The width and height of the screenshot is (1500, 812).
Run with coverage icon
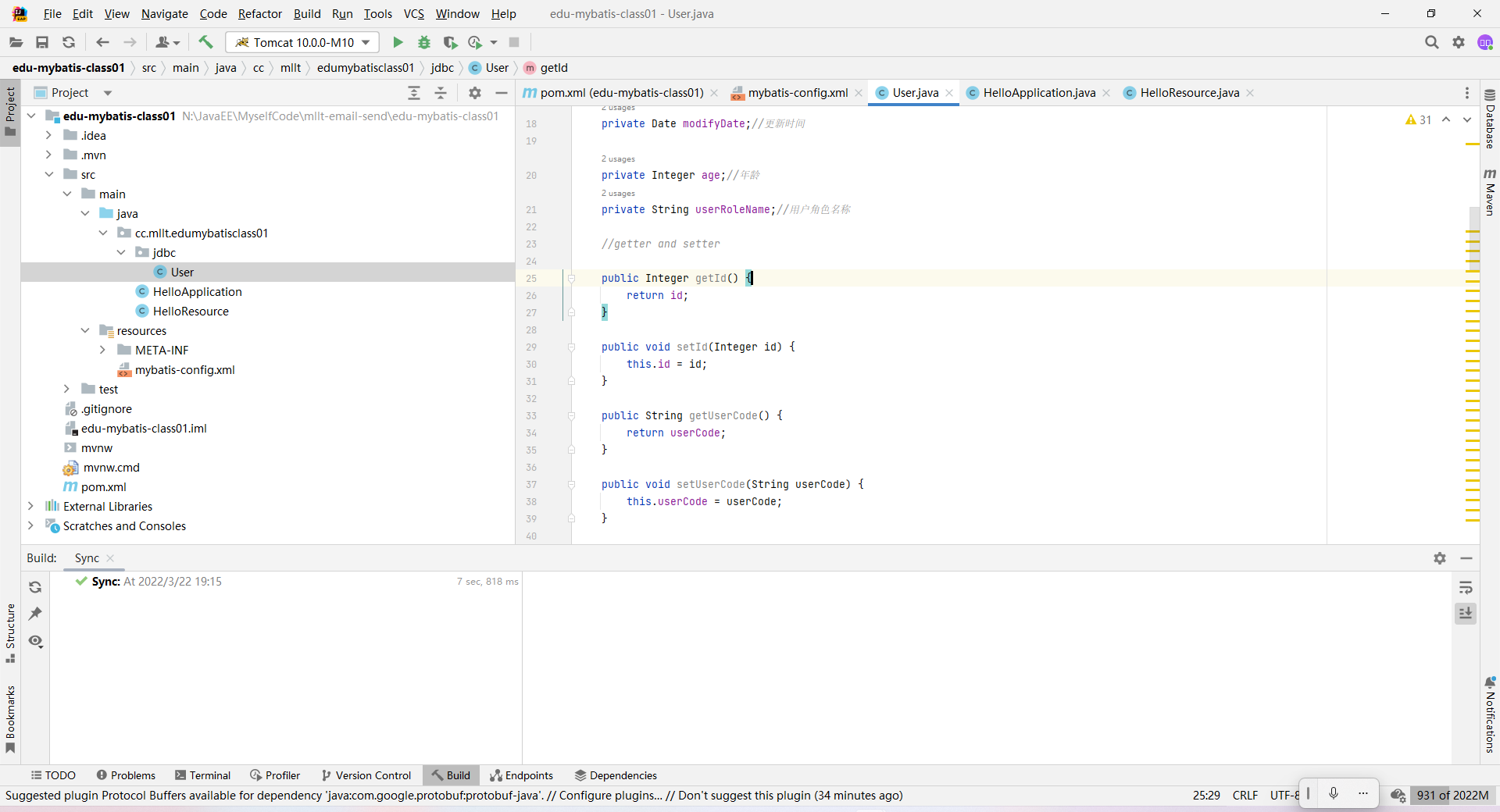pyautogui.click(x=450, y=42)
